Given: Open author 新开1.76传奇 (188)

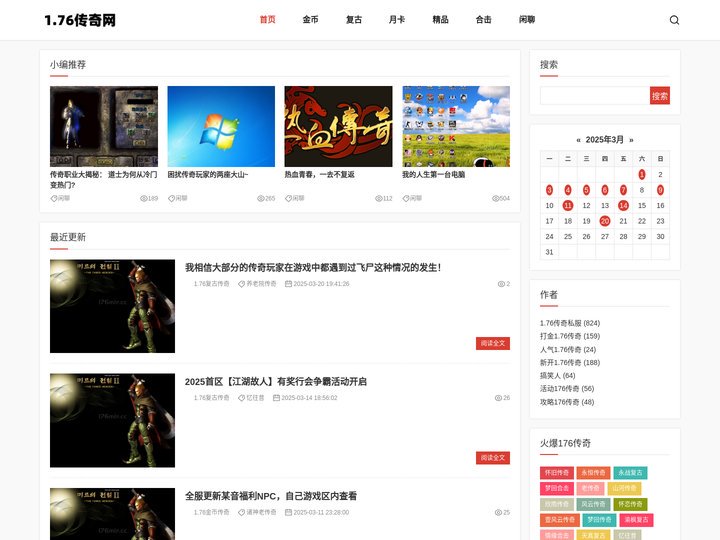Looking at the screenshot, I should point(570,362).
